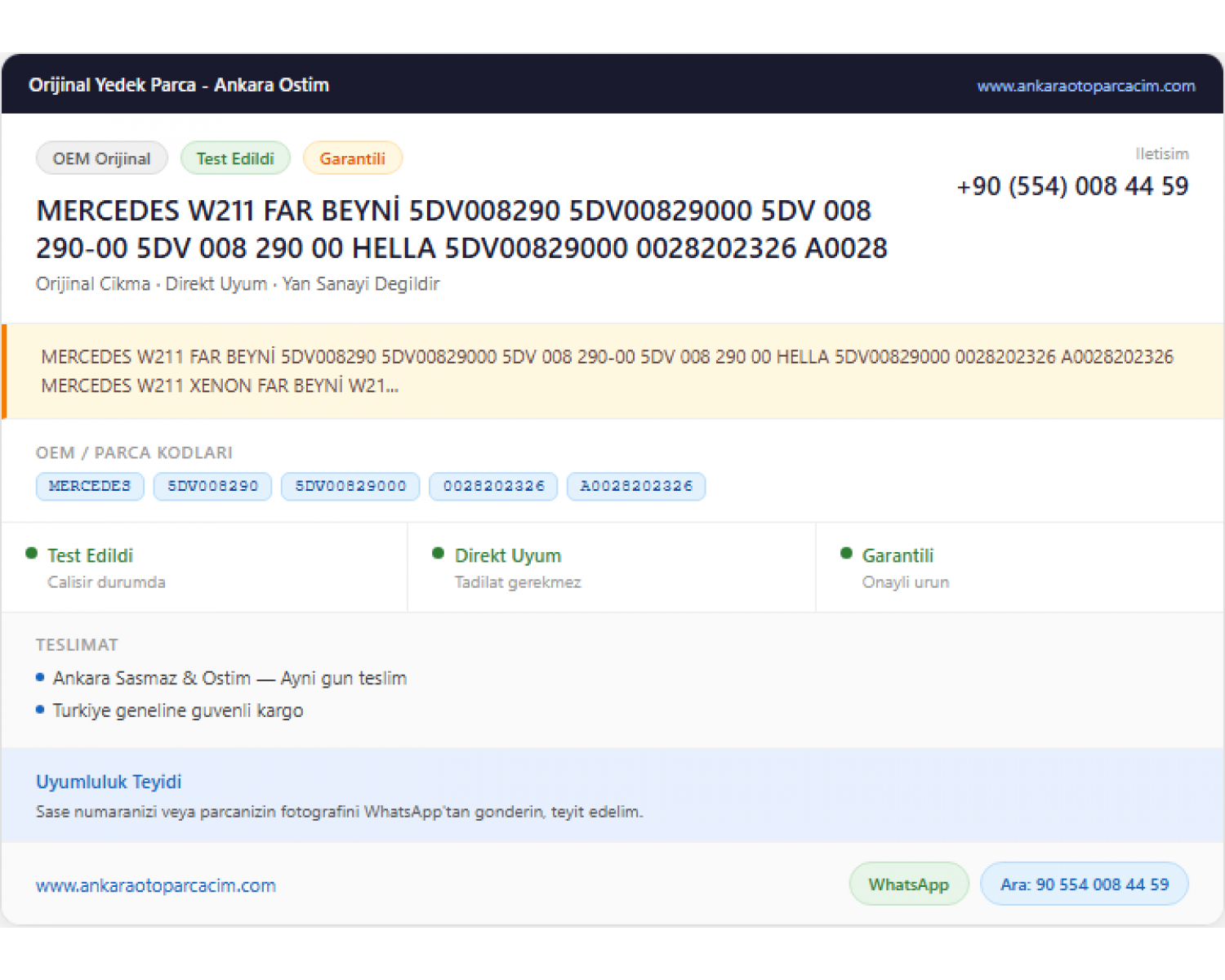Click the blue bullet for Turkiye geneline guvenli kargo

coord(40,709)
